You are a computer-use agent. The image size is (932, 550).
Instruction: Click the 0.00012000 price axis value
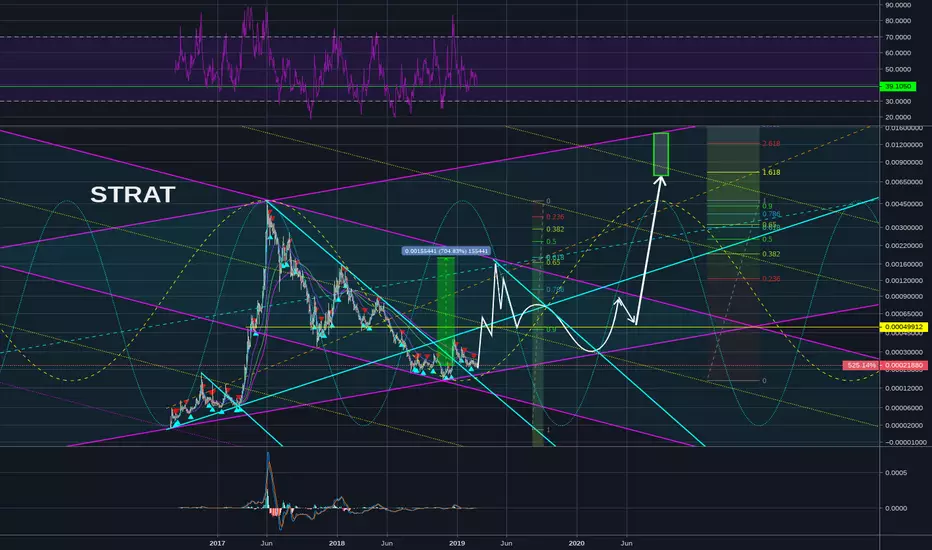tap(903, 388)
